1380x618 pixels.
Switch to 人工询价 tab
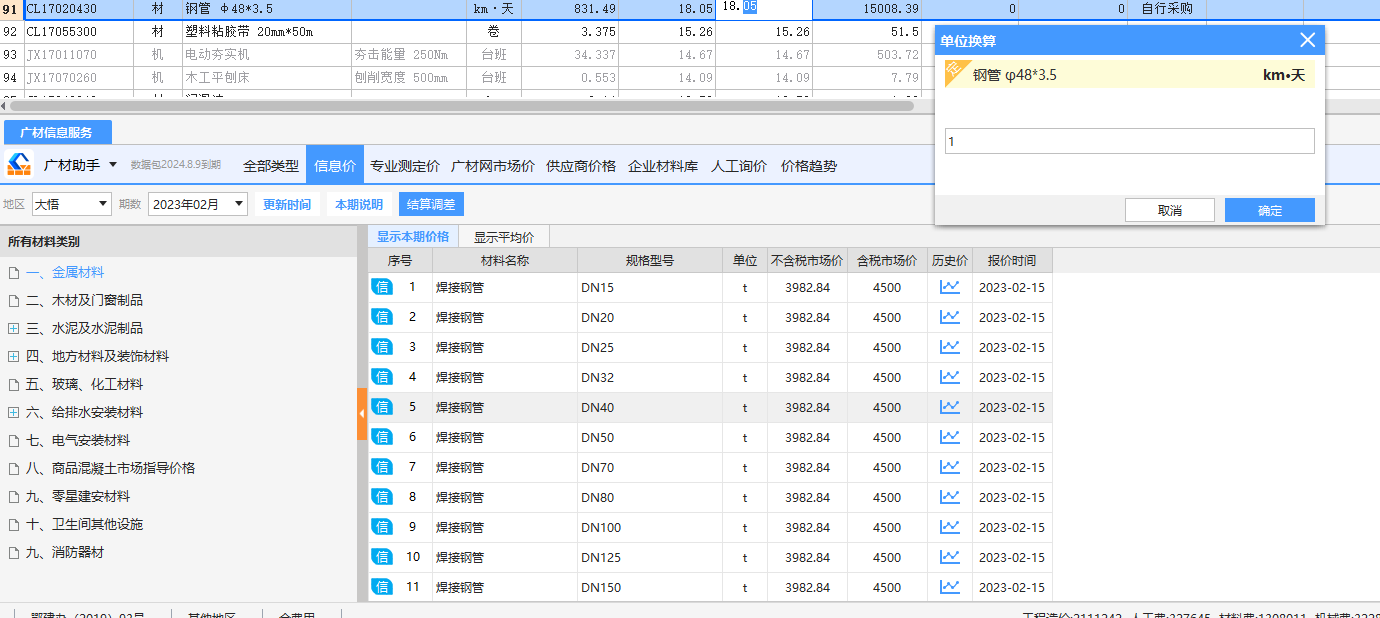[x=739, y=166]
